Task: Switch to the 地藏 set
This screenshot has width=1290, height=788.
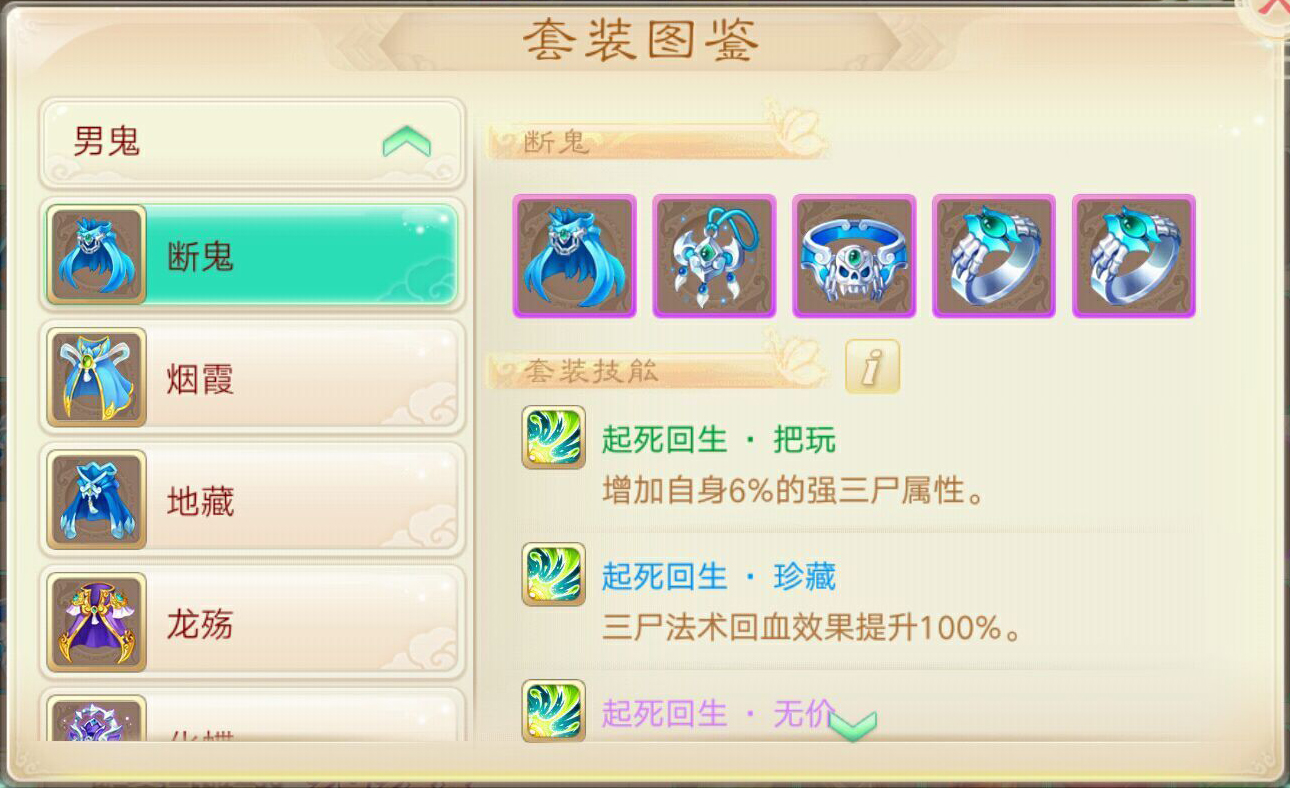Action: pyautogui.click(x=252, y=501)
